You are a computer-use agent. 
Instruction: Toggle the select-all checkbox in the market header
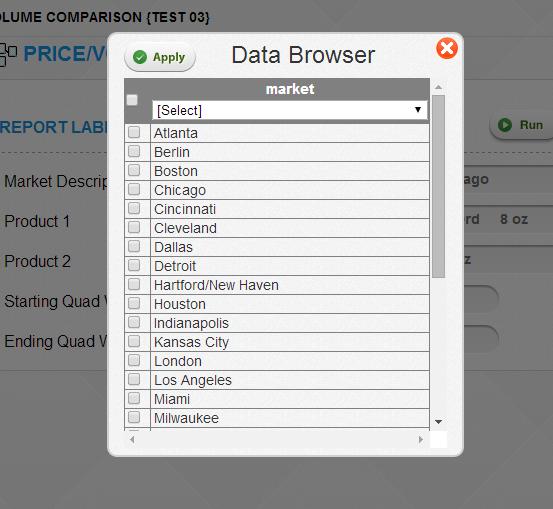(x=132, y=100)
